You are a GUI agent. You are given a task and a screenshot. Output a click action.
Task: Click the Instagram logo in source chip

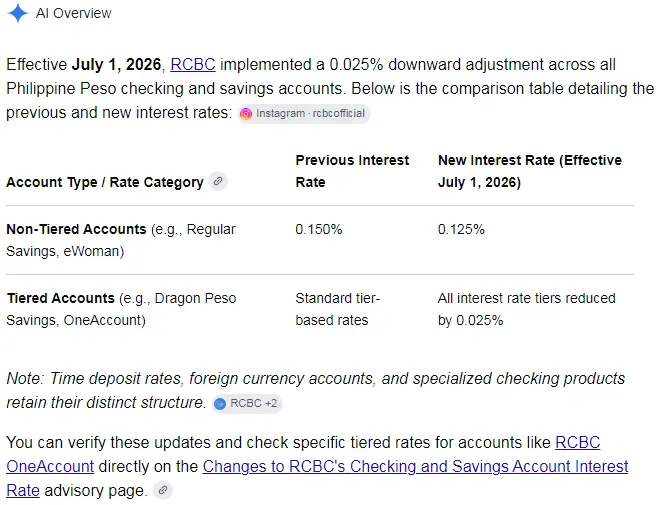click(x=246, y=114)
